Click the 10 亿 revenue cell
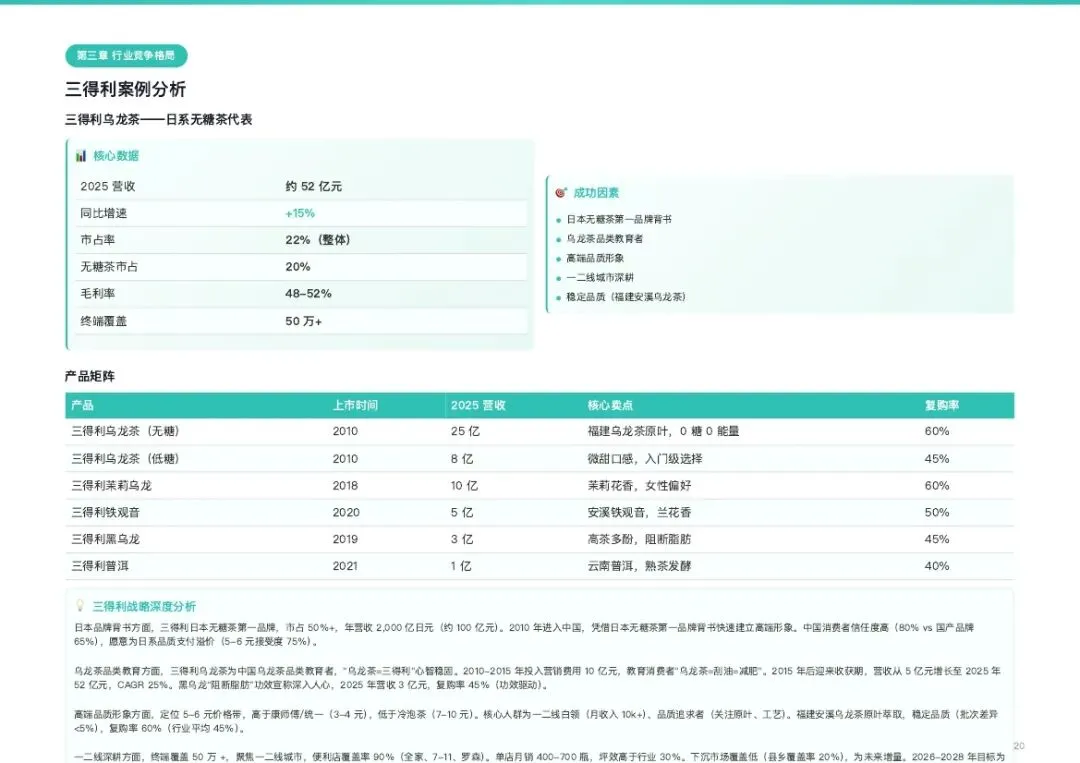This screenshot has width=1080, height=763. pos(464,486)
